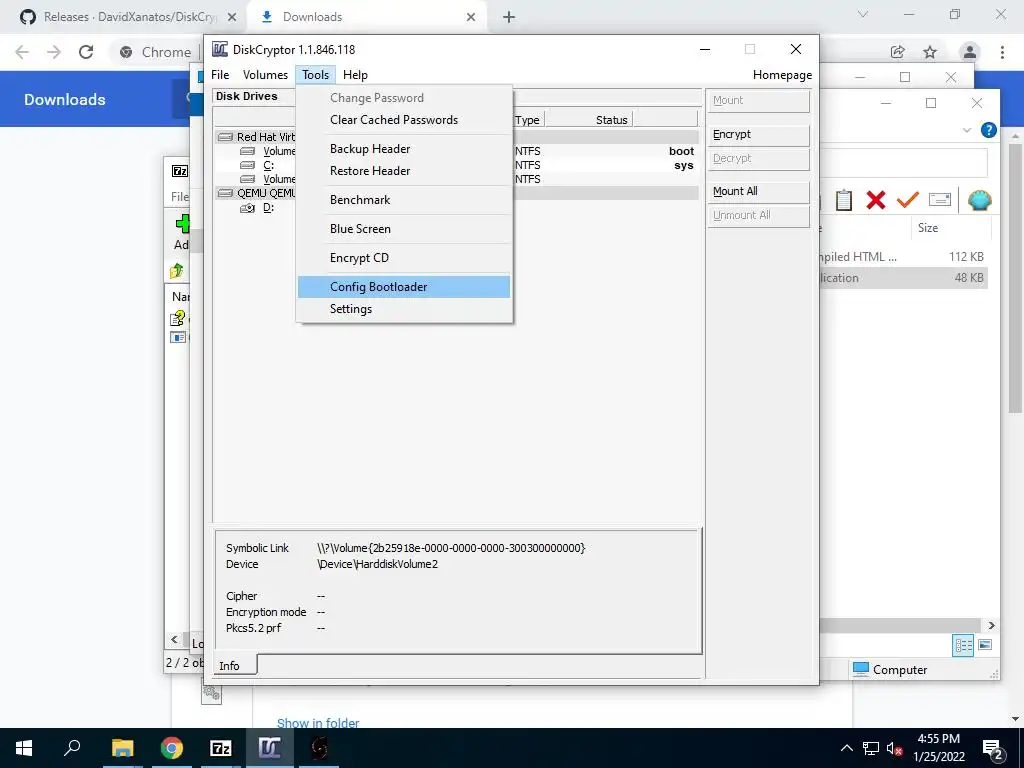Click the blue shell icon in toolbar

(x=979, y=200)
